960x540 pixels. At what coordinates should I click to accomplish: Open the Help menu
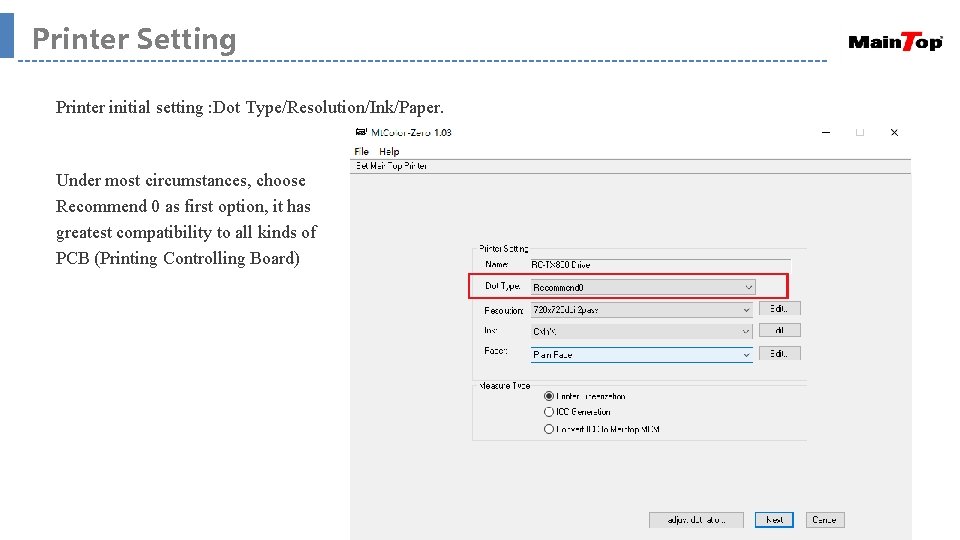point(389,151)
